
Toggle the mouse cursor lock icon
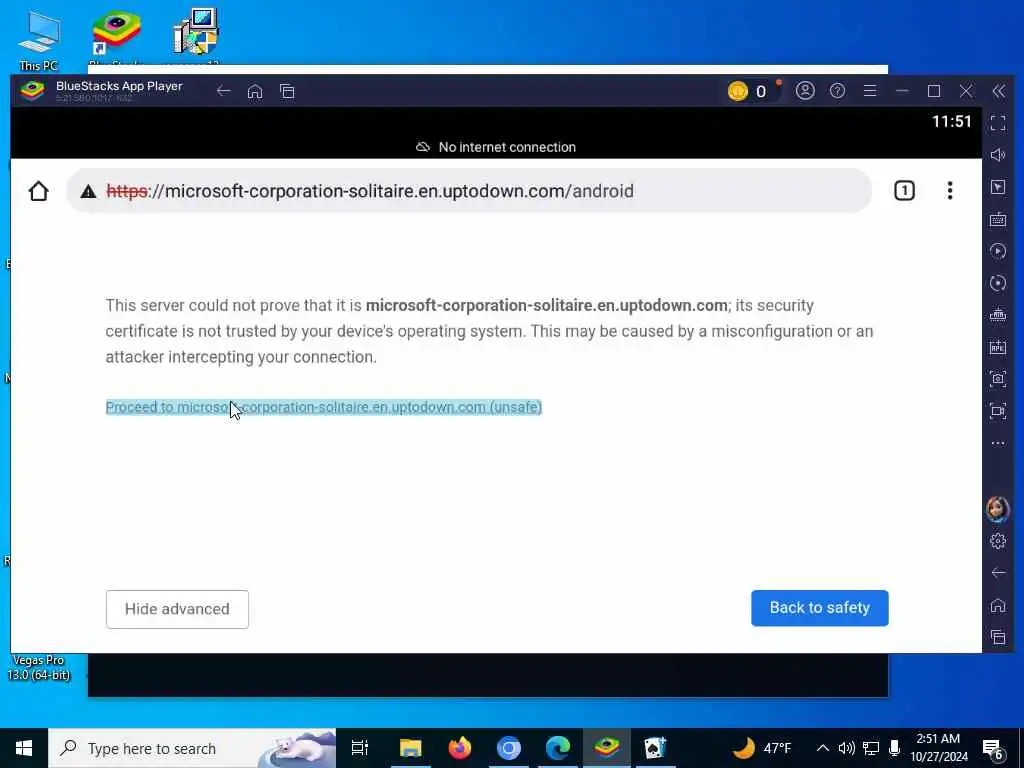pos(997,187)
